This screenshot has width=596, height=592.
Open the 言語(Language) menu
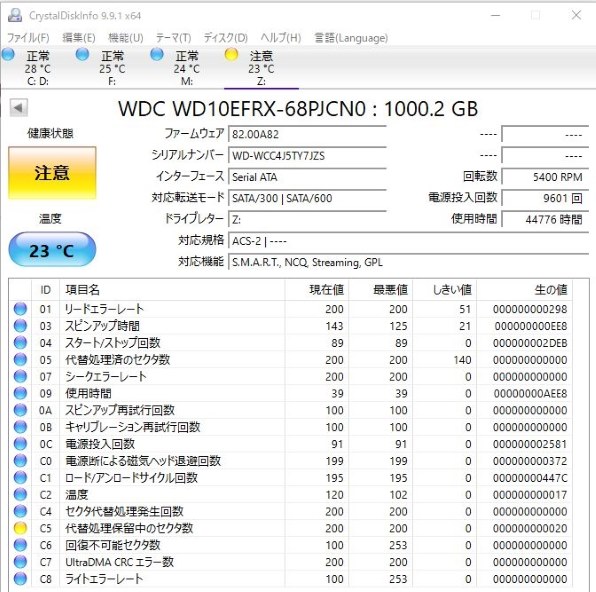351,38
